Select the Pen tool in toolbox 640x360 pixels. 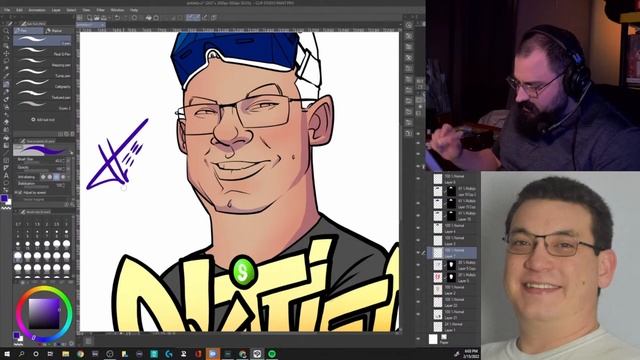pos(6,84)
